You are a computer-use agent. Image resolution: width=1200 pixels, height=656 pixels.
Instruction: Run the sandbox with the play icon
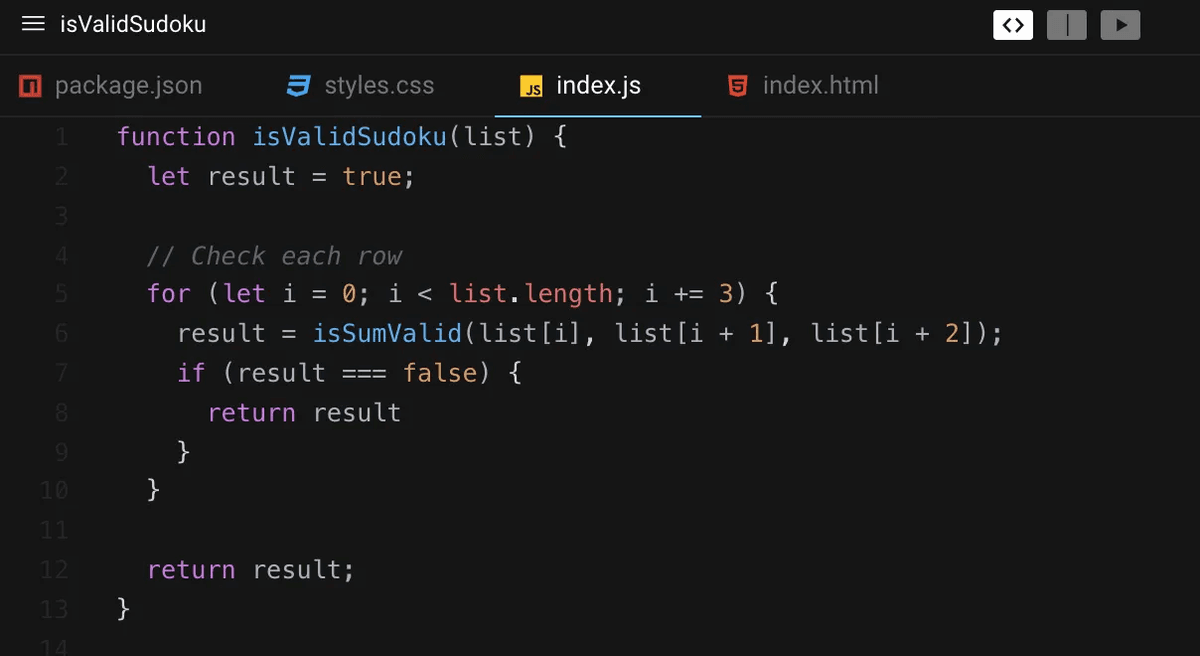pos(1120,25)
